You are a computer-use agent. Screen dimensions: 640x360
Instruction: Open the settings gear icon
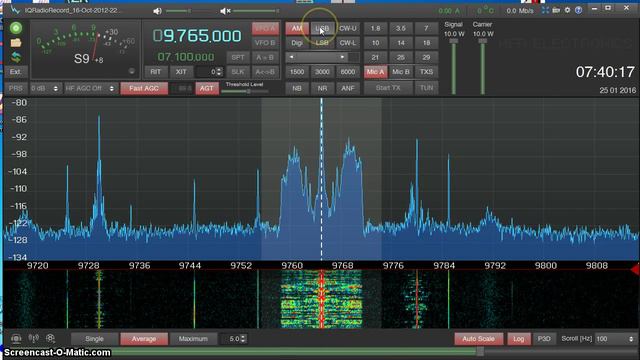tap(567, 10)
